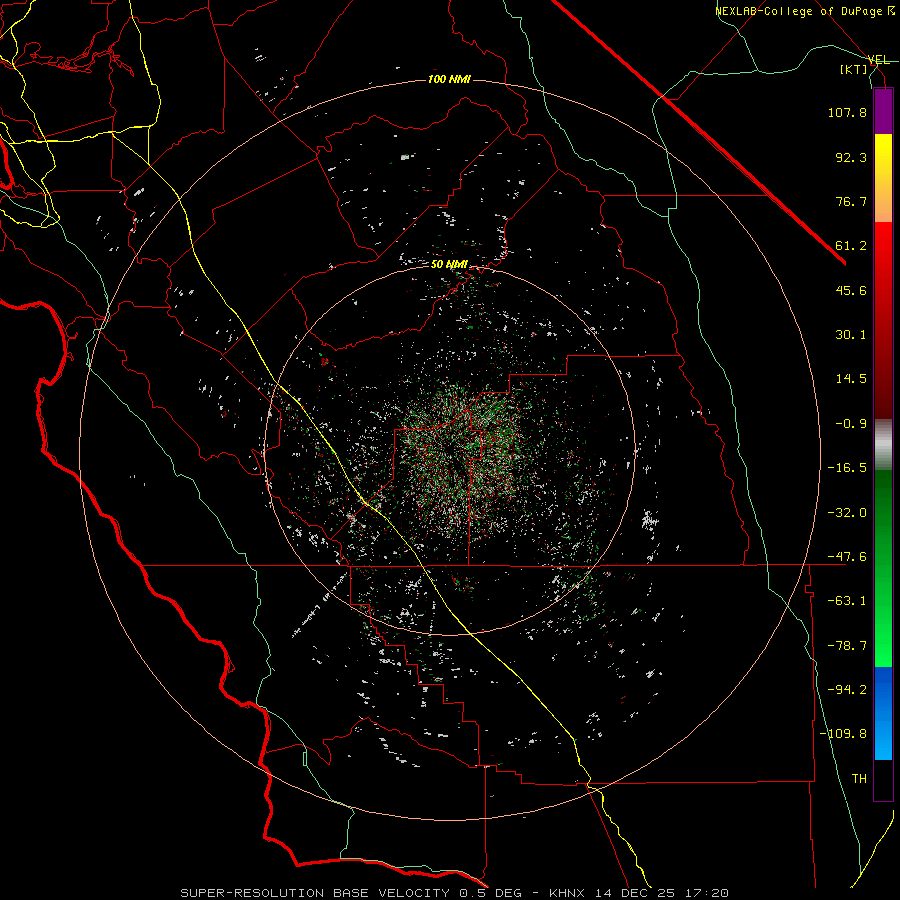Click the -32.0 velocity scale value
900x900 pixels.
[847, 513]
